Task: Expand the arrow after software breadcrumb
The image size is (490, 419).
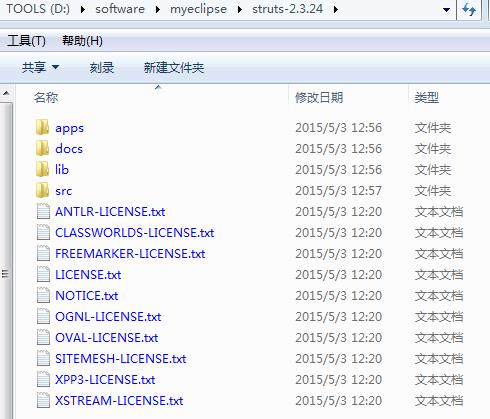Action: (x=157, y=10)
